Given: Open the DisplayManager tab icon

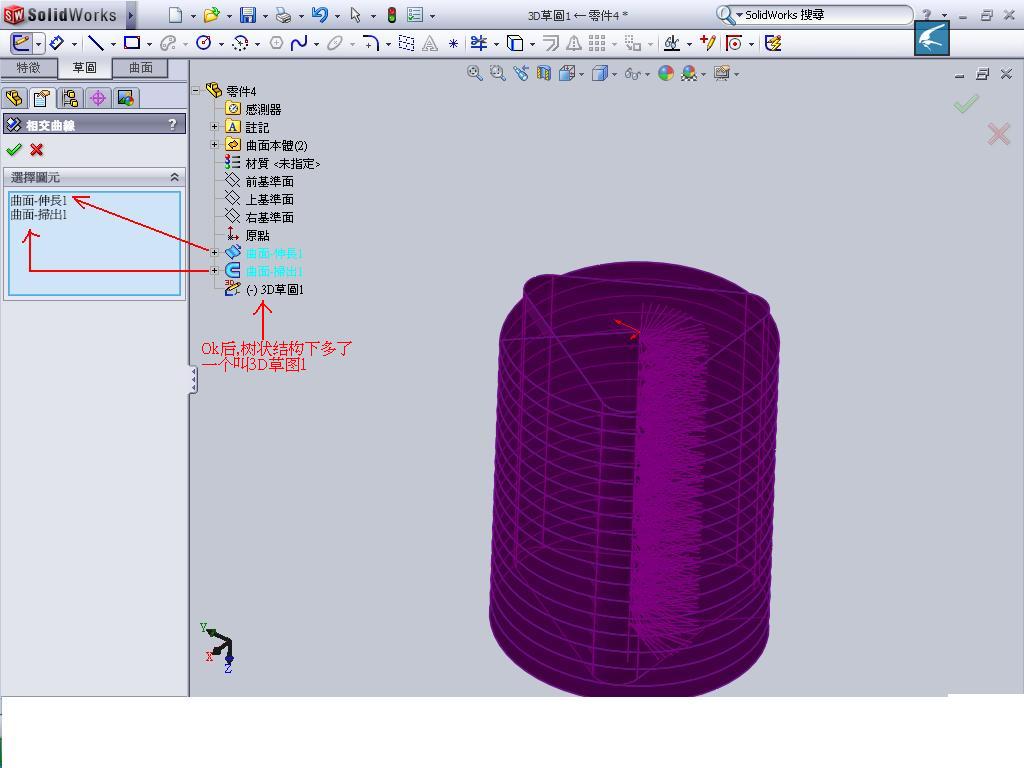Looking at the screenshot, I should pyautogui.click(x=125, y=98).
